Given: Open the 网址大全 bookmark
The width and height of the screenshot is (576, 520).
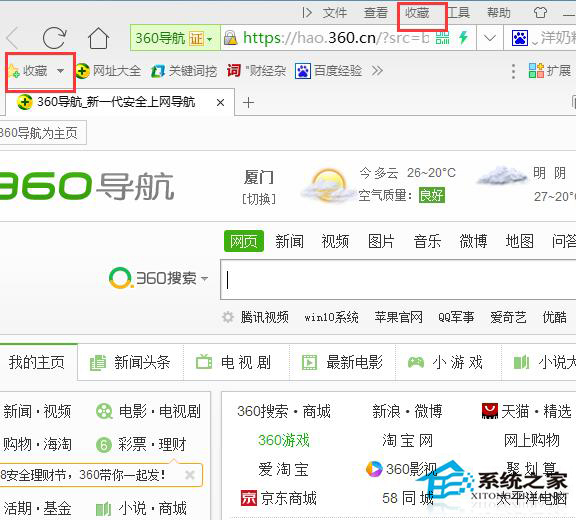Looking at the screenshot, I should [x=108, y=71].
